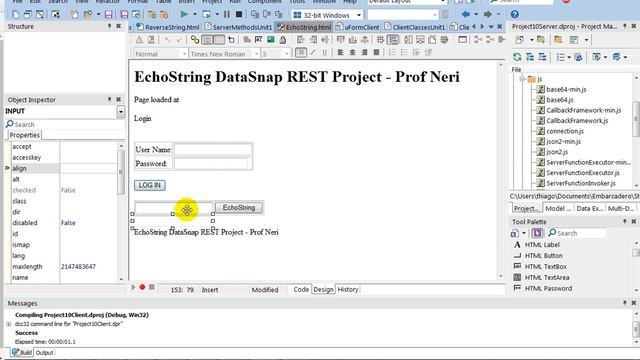This screenshot has height=360, width=640.
Task: Click the Project Manager file list scrollbar
Action: pyautogui.click(x=636, y=118)
